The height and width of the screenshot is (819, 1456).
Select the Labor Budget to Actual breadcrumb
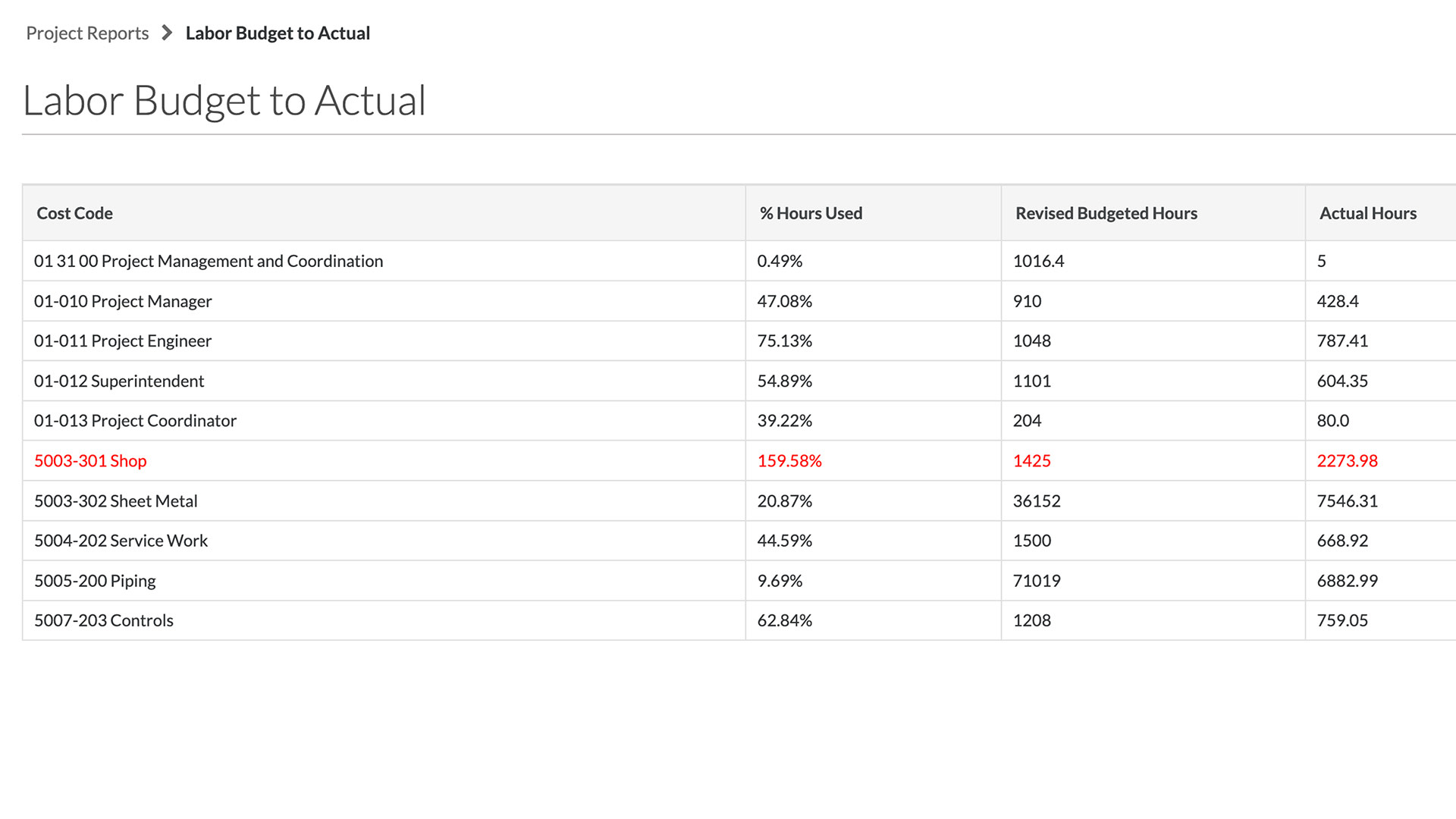[278, 33]
